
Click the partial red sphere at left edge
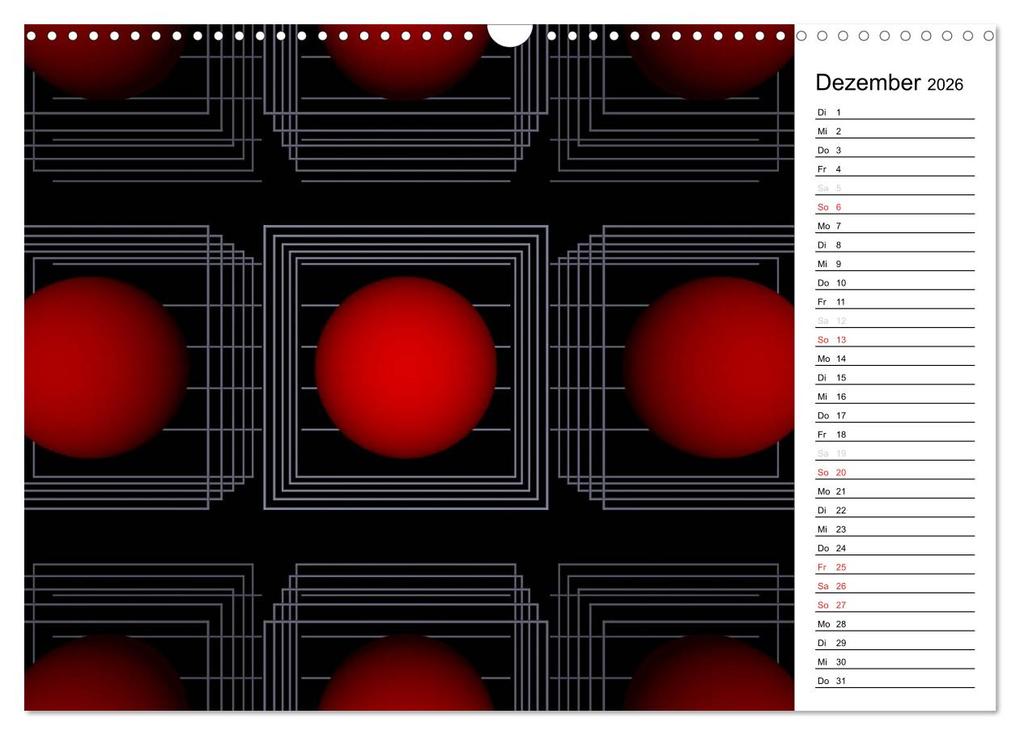(x=106, y=368)
